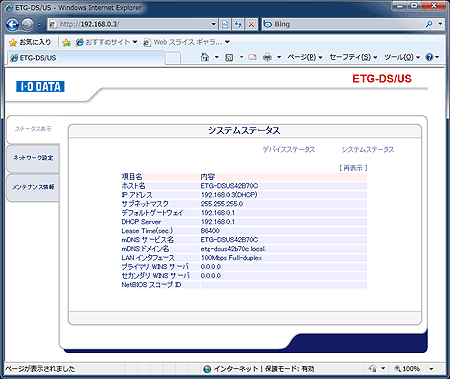Click the Help question mark icon

(429, 57)
